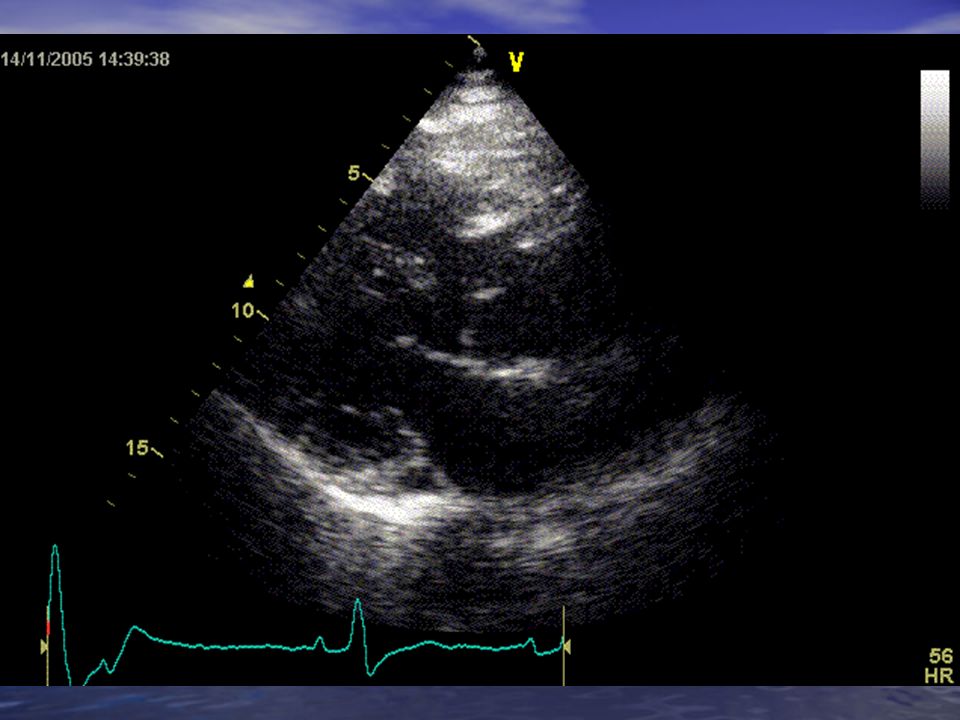
Task: Click the depth scale label 5
Action: click(x=354, y=173)
